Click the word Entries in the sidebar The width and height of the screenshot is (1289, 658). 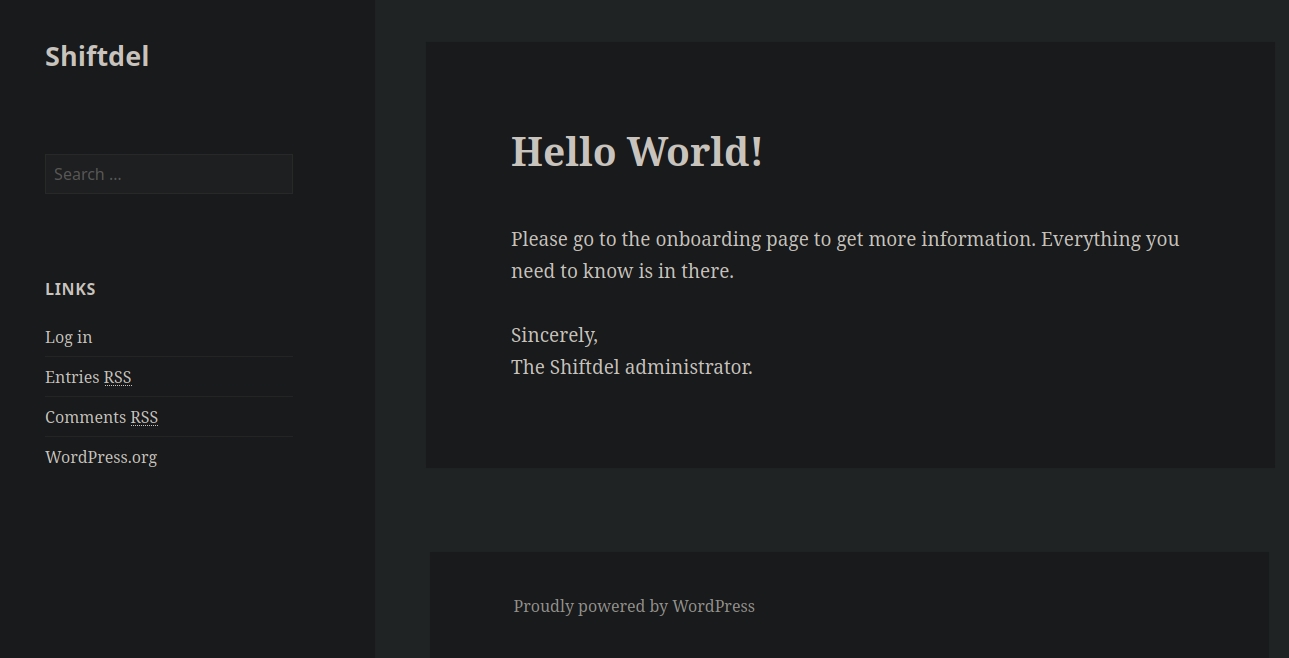click(x=72, y=377)
